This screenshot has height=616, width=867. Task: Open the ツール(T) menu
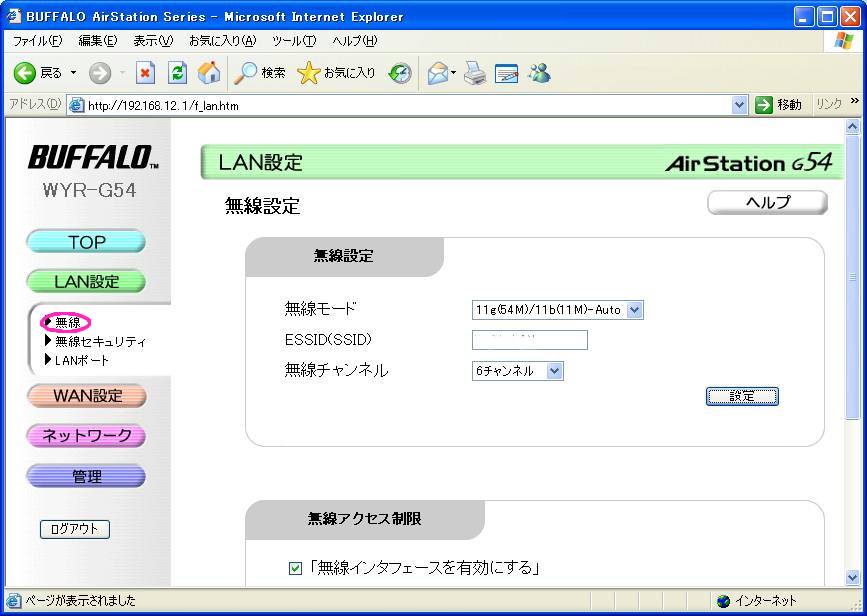point(293,41)
